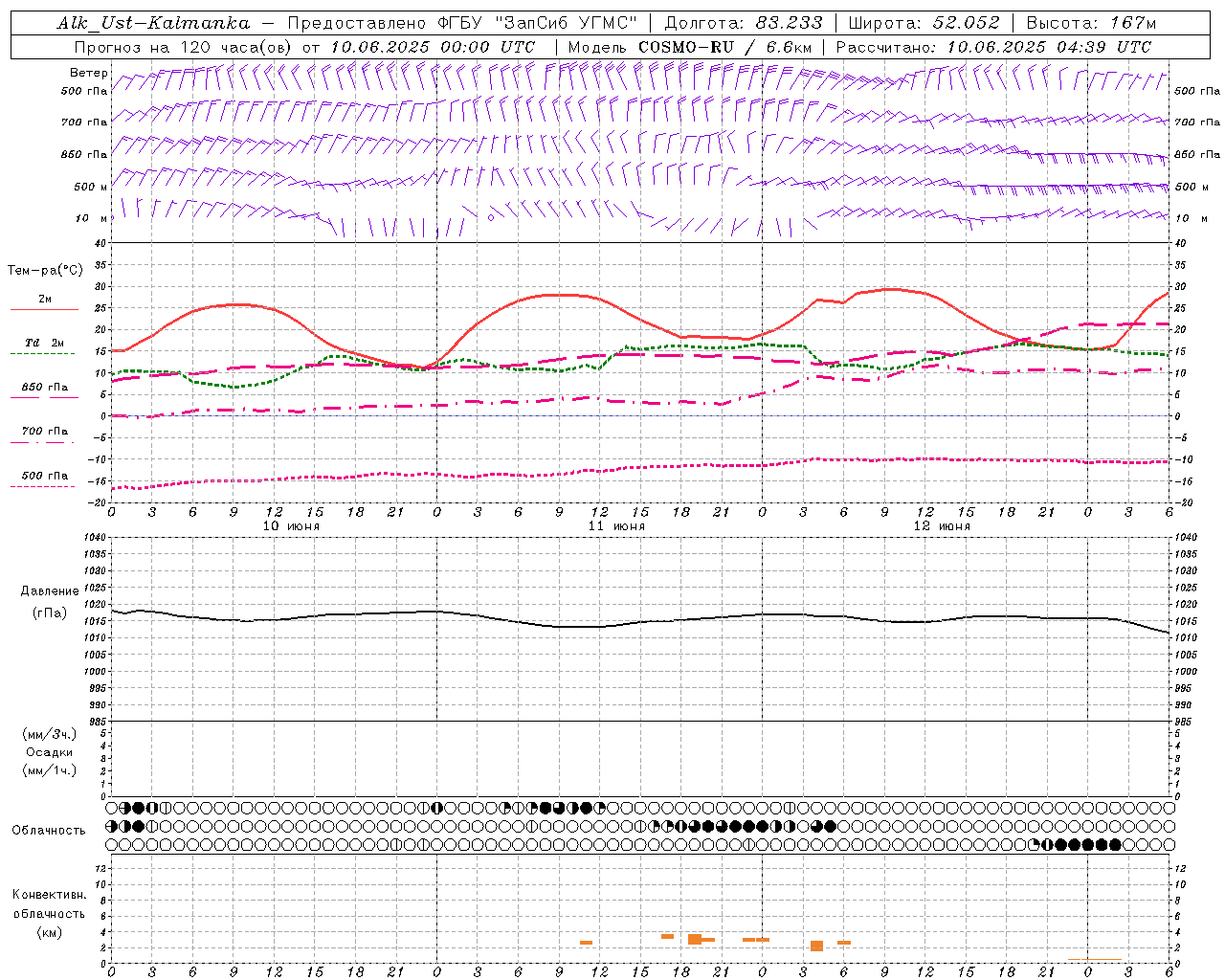Image resolution: width=1225 pixels, height=980 pixels.
Task: Click the "11 июня" date label
Action: click(616, 526)
